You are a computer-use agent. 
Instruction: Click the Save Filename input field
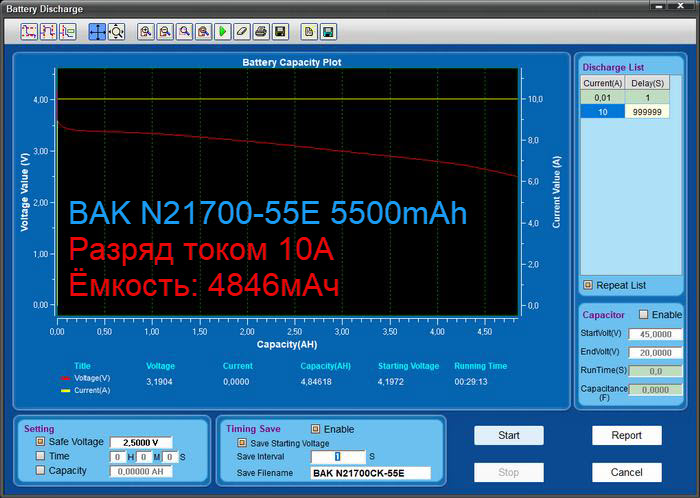369,473
